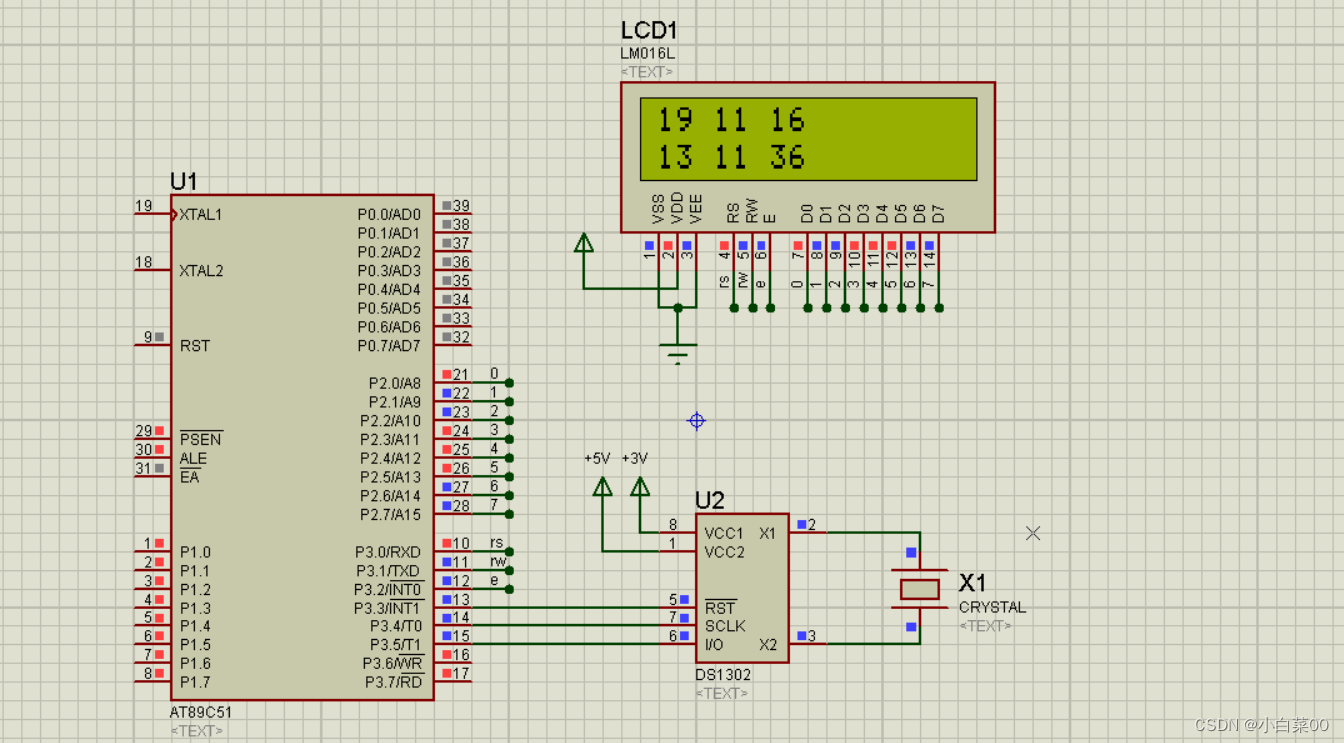Screen dimensions: 1344x743
Task: Click the D7 pin label on LCD1
Action: click(x=938, y=213)
